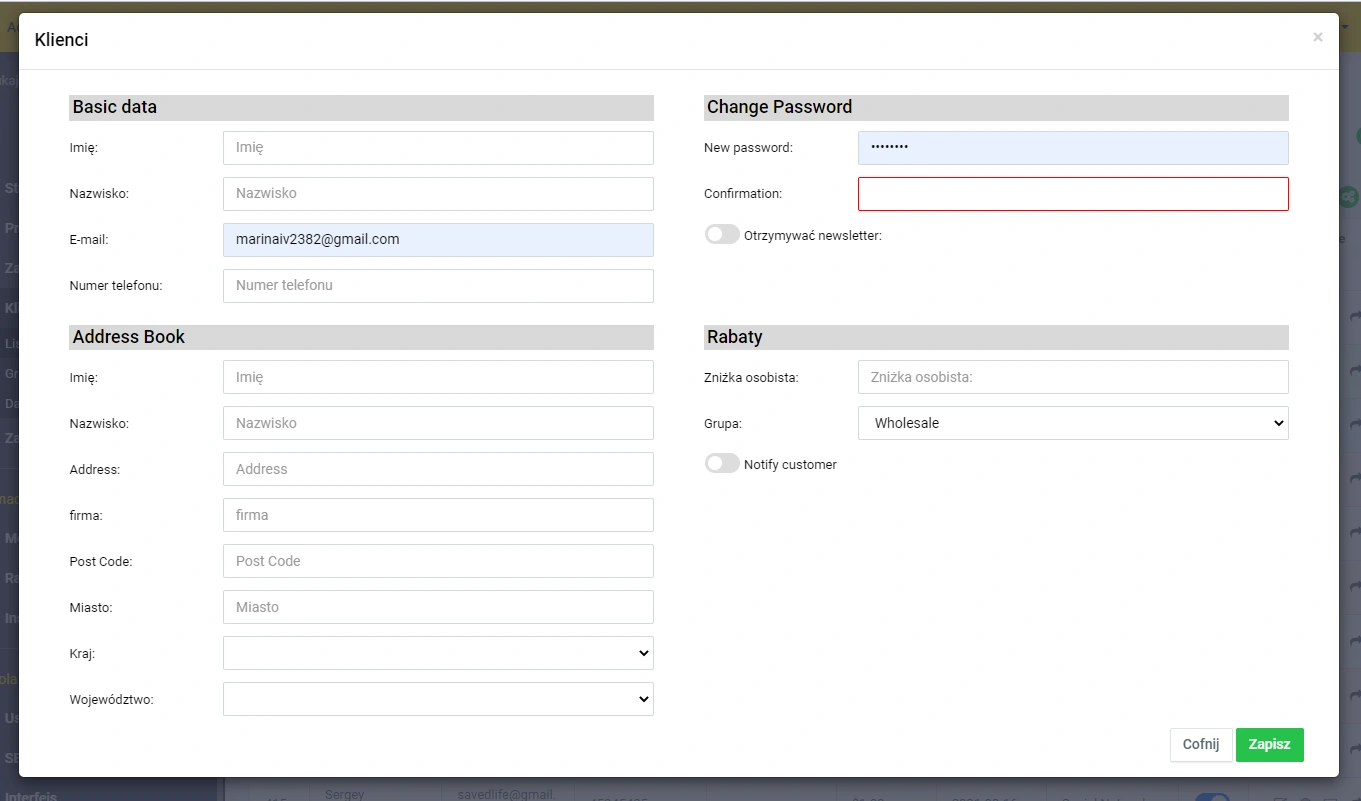Click the Nazwisko field in Address Book
This screenshot has width=1361, height=801.
[438, 423]
